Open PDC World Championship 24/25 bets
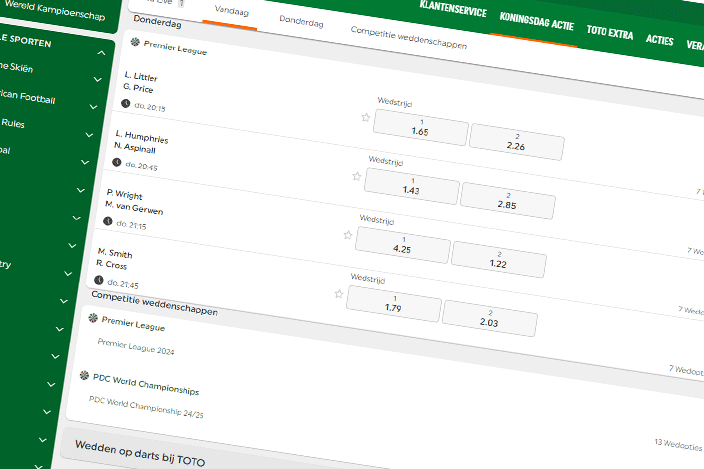The height and width of the screenshot is (469, 704). (146, 407)
